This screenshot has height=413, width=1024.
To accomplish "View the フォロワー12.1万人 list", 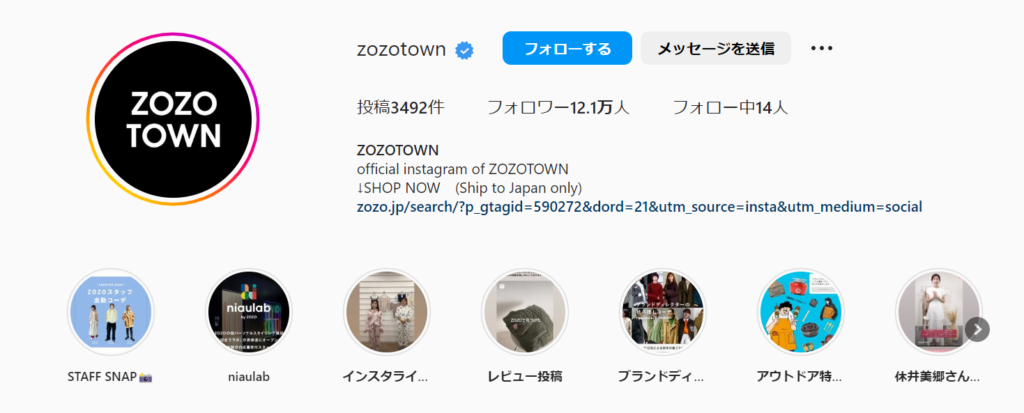I will coord(558,108).
